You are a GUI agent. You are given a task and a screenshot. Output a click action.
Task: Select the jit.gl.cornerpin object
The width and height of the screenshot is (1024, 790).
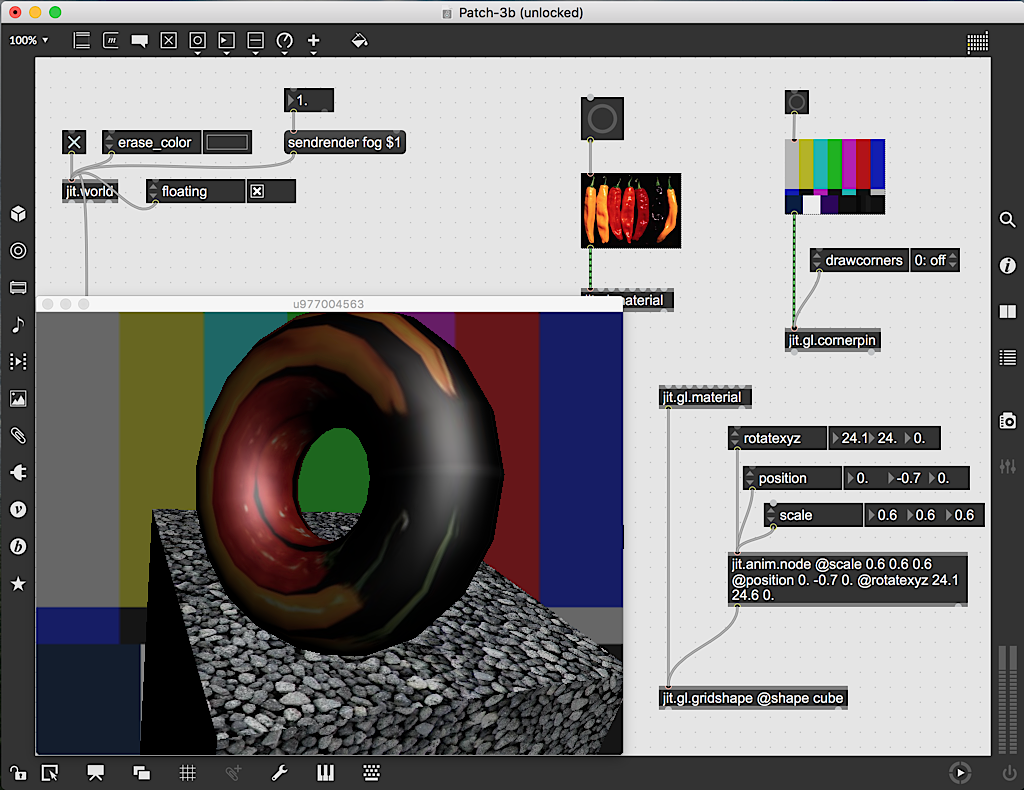pyautogui.click(x=833, y=341)
